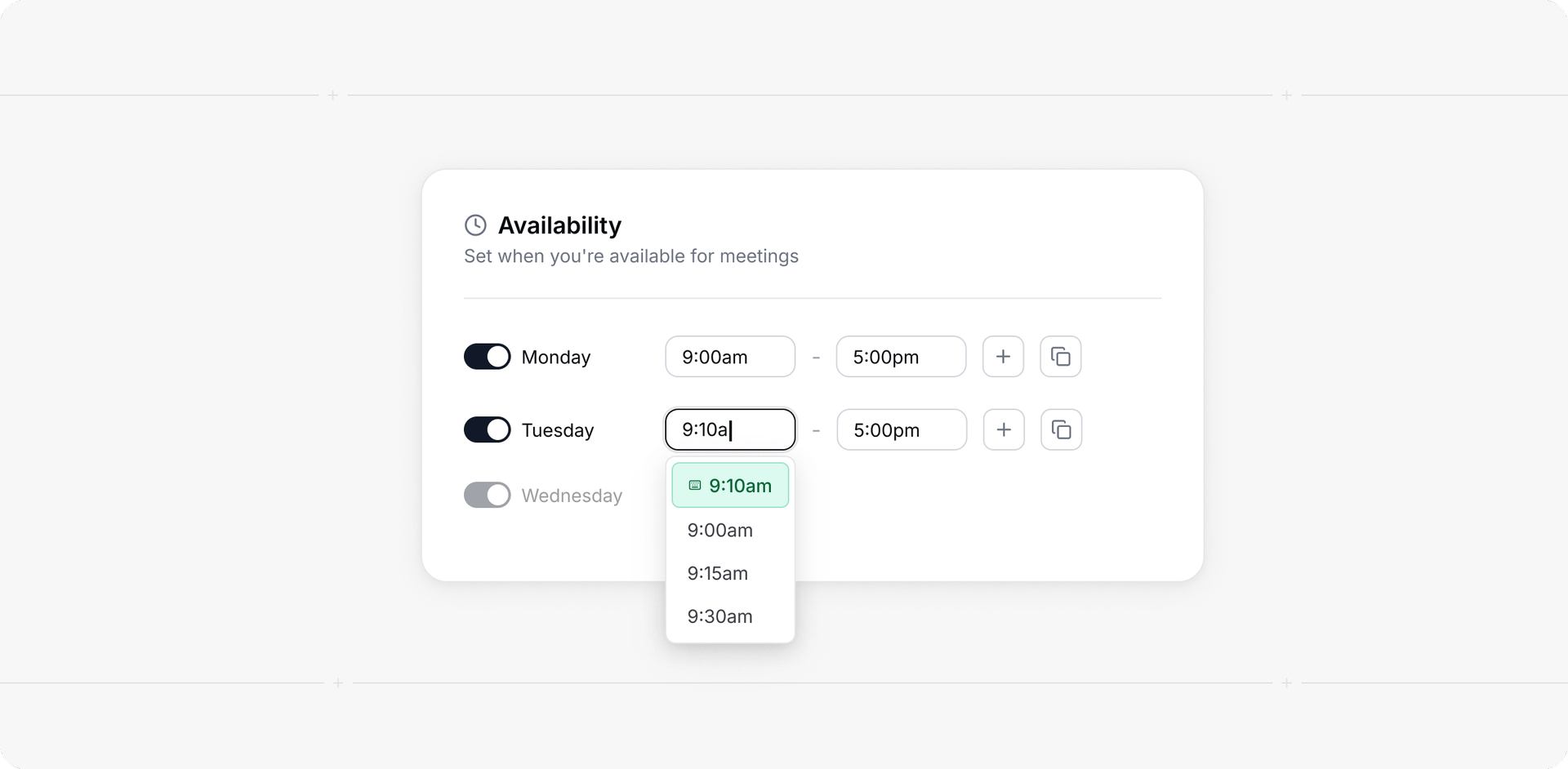Click the Monday toggle's circular knob
The image size is (1568, 769).
[497, 357]
